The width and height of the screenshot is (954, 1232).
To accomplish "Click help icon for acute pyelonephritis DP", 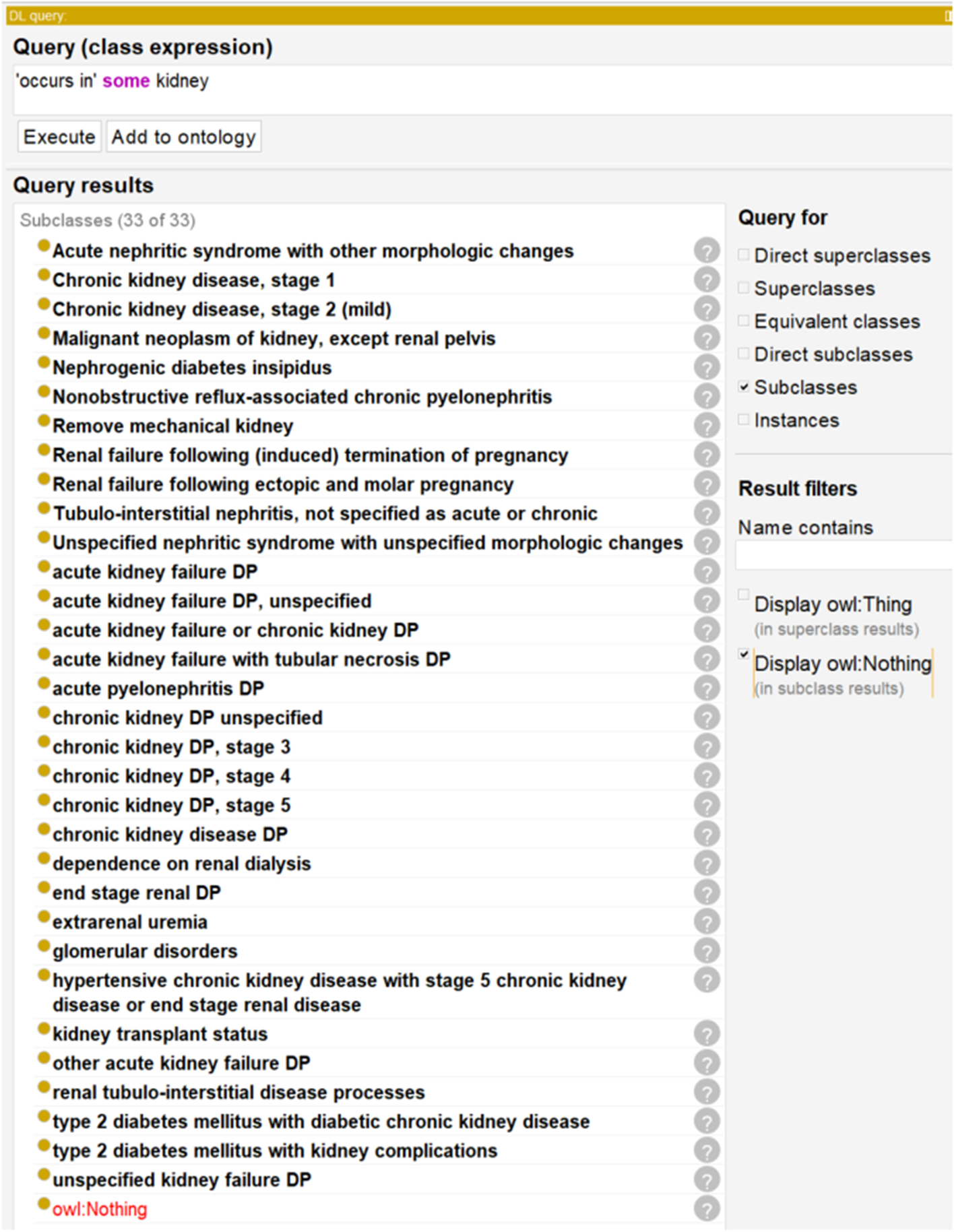I will [x=707, y=688].
